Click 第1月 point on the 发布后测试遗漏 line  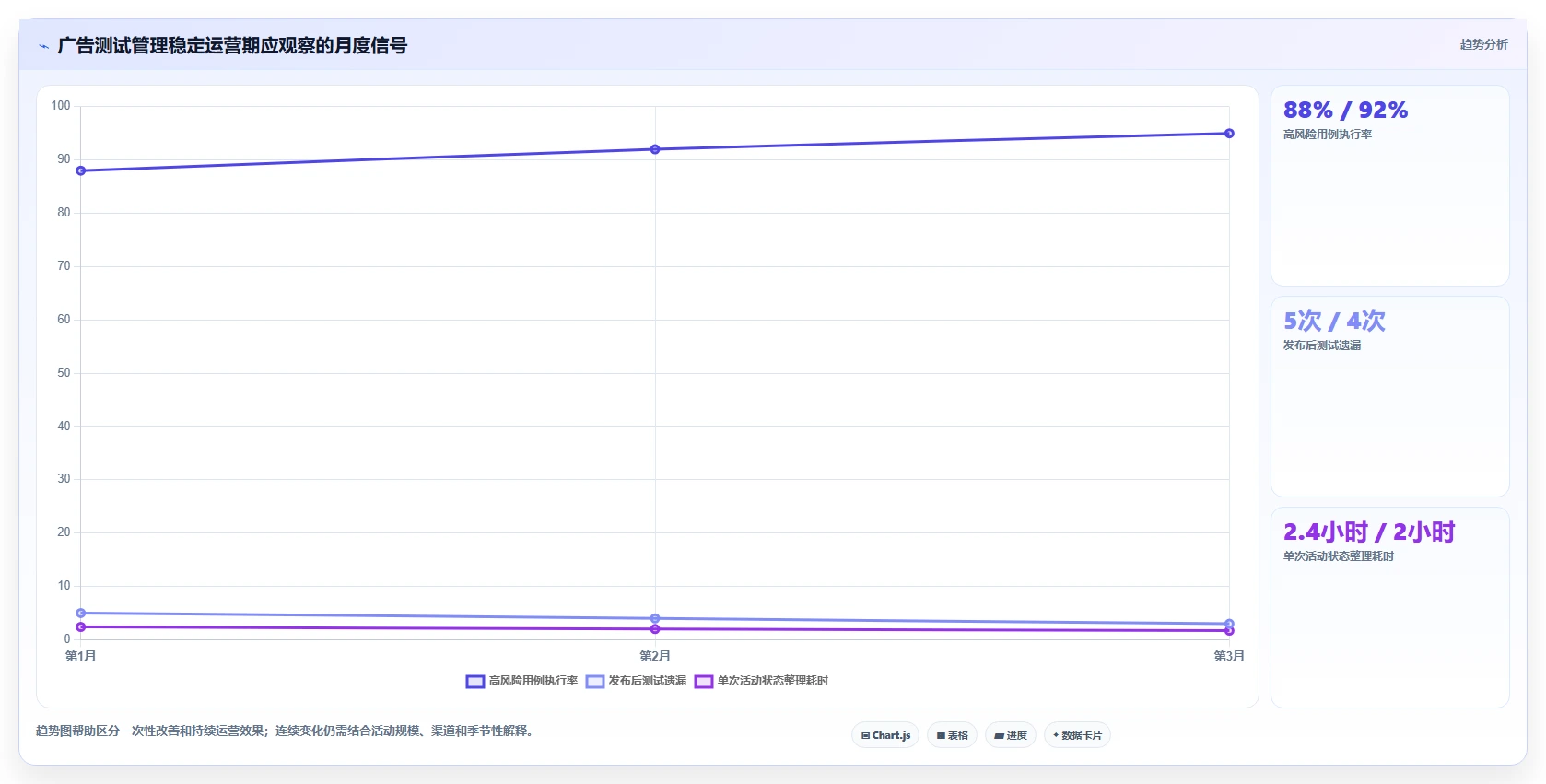tap(81, 613)
